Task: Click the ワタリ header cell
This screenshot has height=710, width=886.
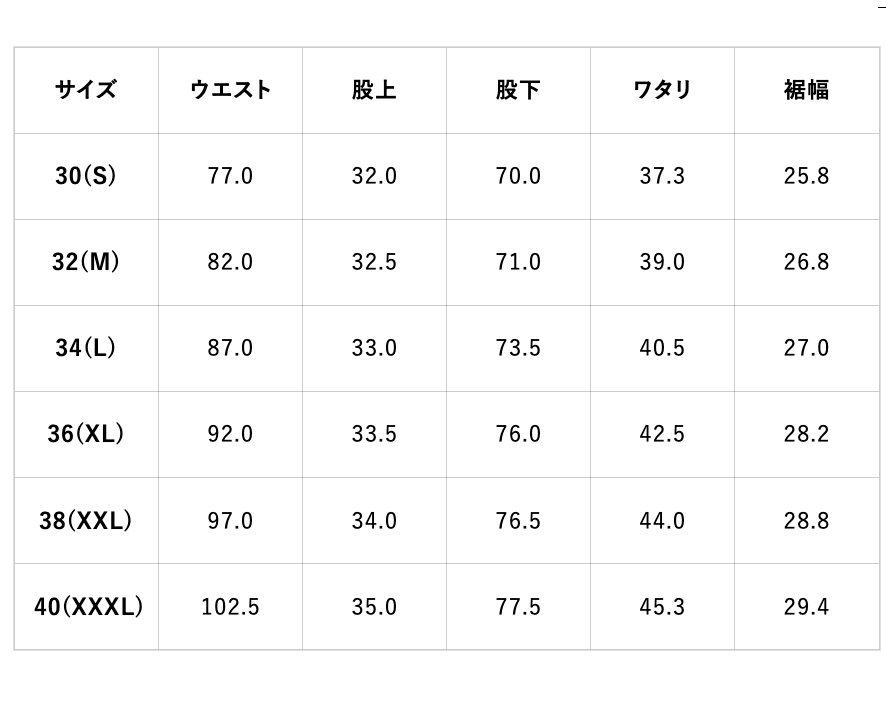Action: pos(662,90)
